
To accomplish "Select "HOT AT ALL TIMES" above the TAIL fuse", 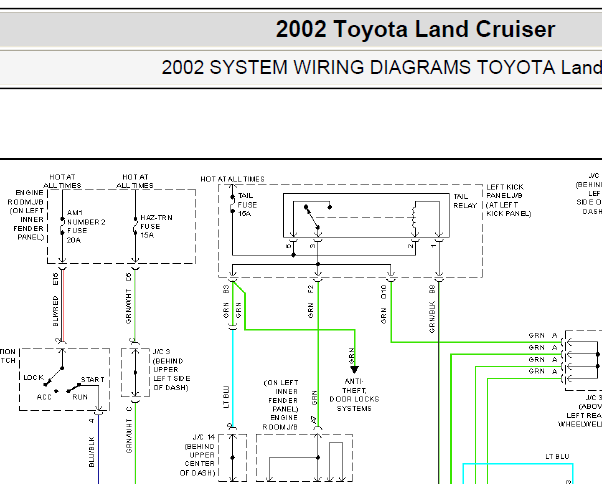I will click(232, 179).
